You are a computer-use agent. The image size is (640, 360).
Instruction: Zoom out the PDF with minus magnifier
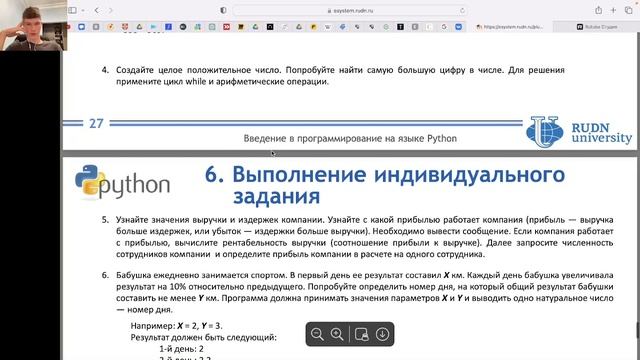click(x=317, y=334)
